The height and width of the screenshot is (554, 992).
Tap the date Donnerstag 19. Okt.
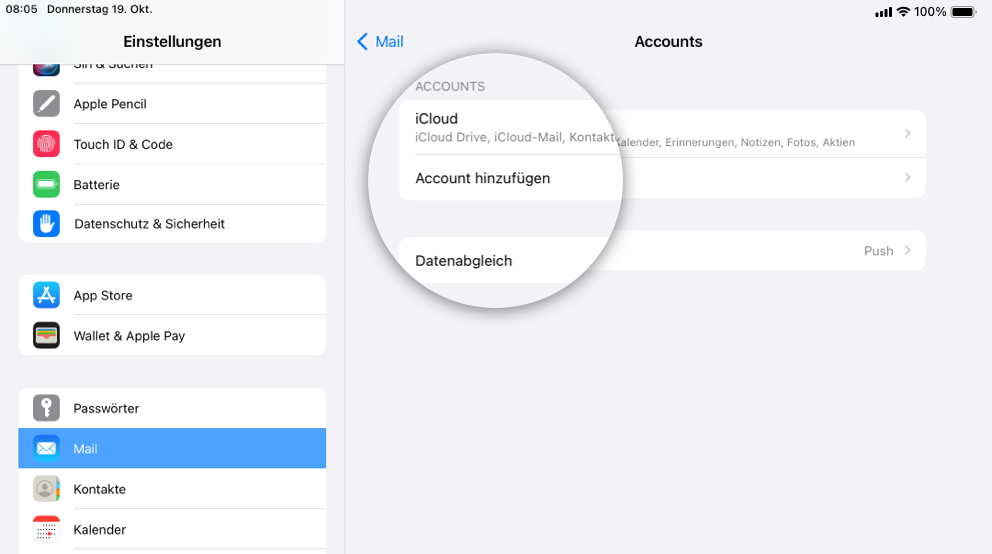coord(99,9)
